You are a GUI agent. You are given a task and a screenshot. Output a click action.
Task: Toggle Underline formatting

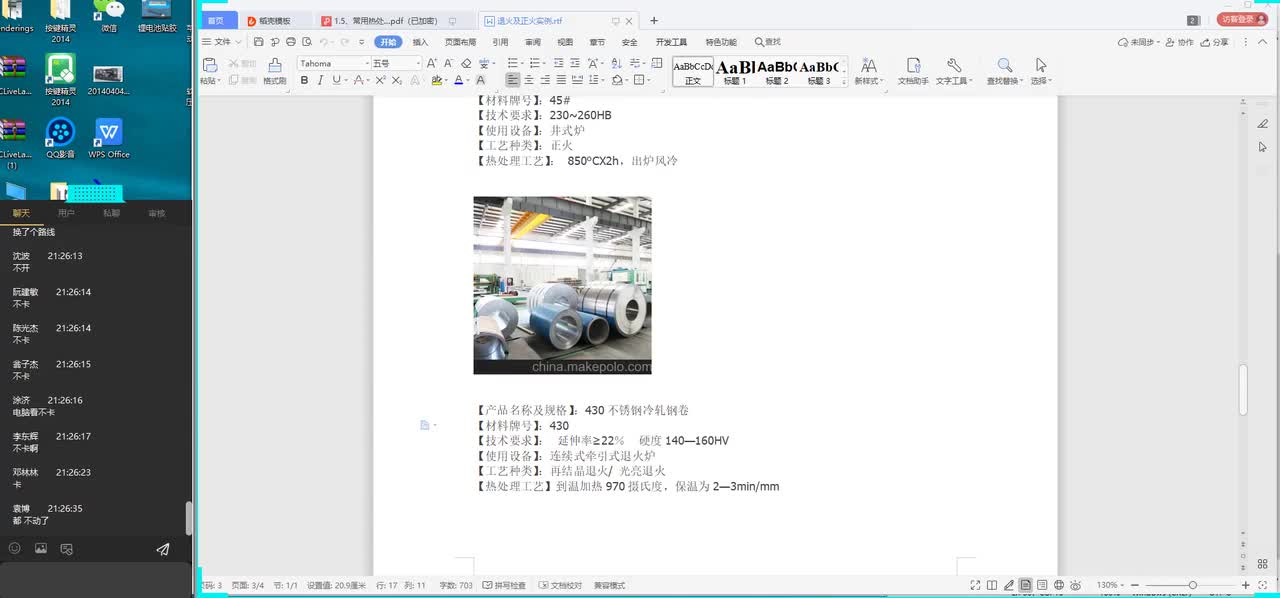point(337,80)
